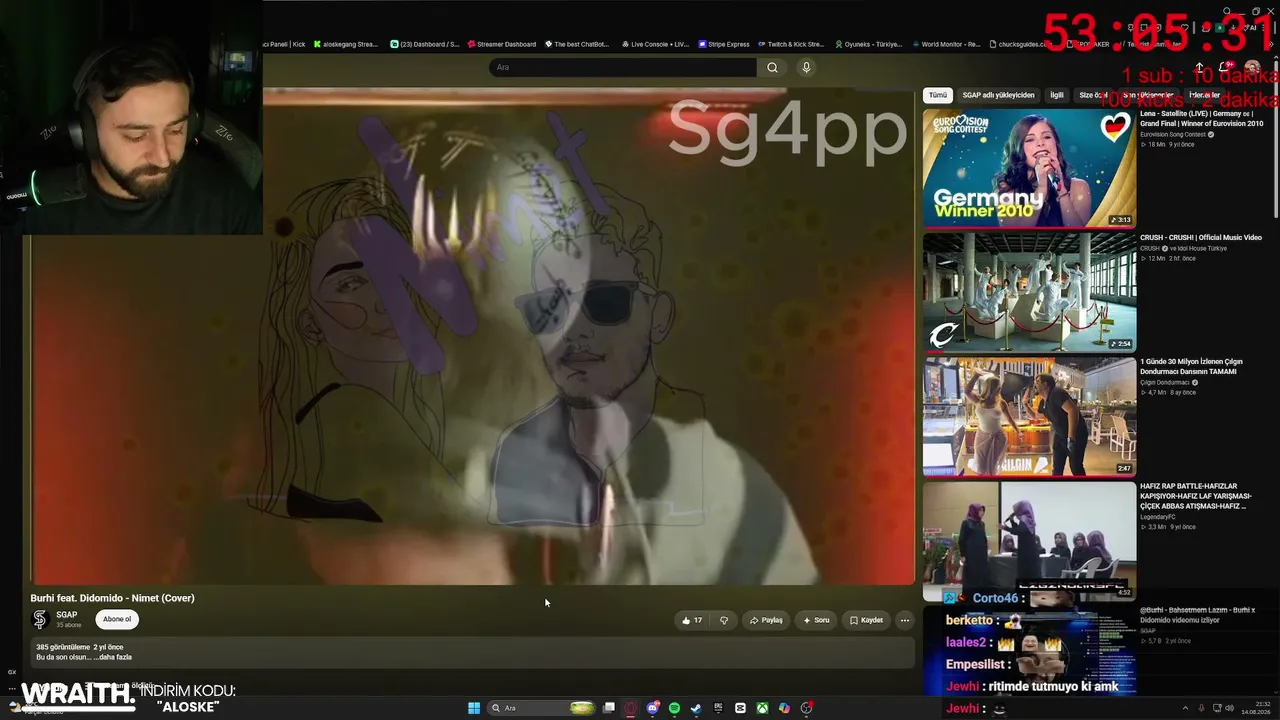Open Discord from the taskbar
The width and height of the screenshot is (1280, 720).
coord(653,708)
